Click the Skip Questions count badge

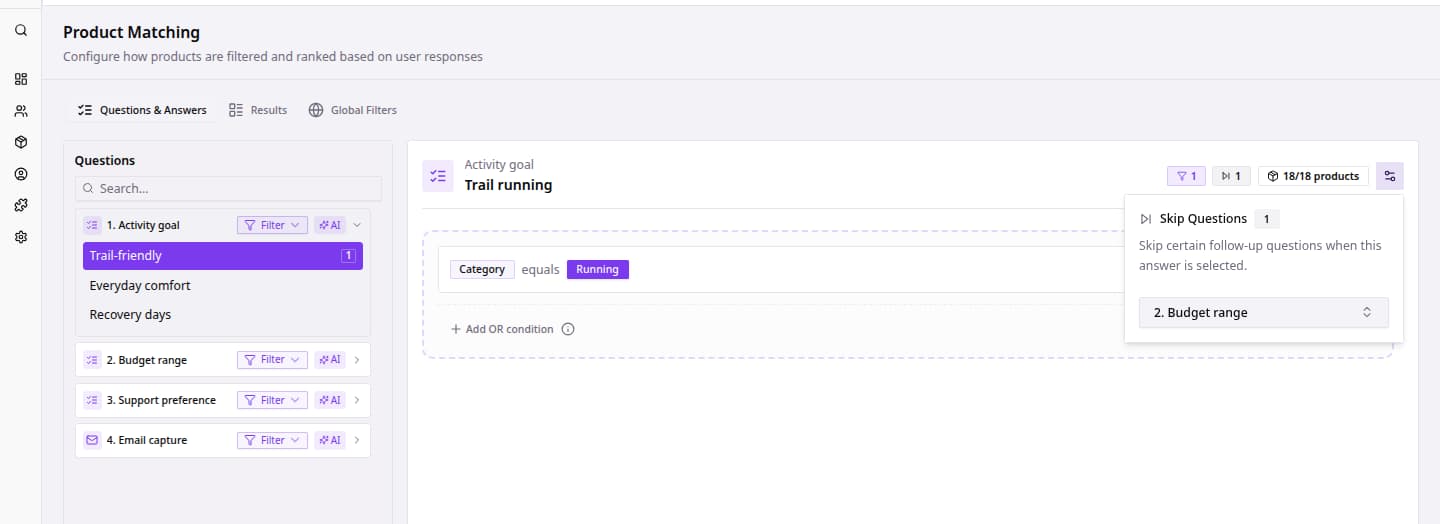(x=1266, y=219)
